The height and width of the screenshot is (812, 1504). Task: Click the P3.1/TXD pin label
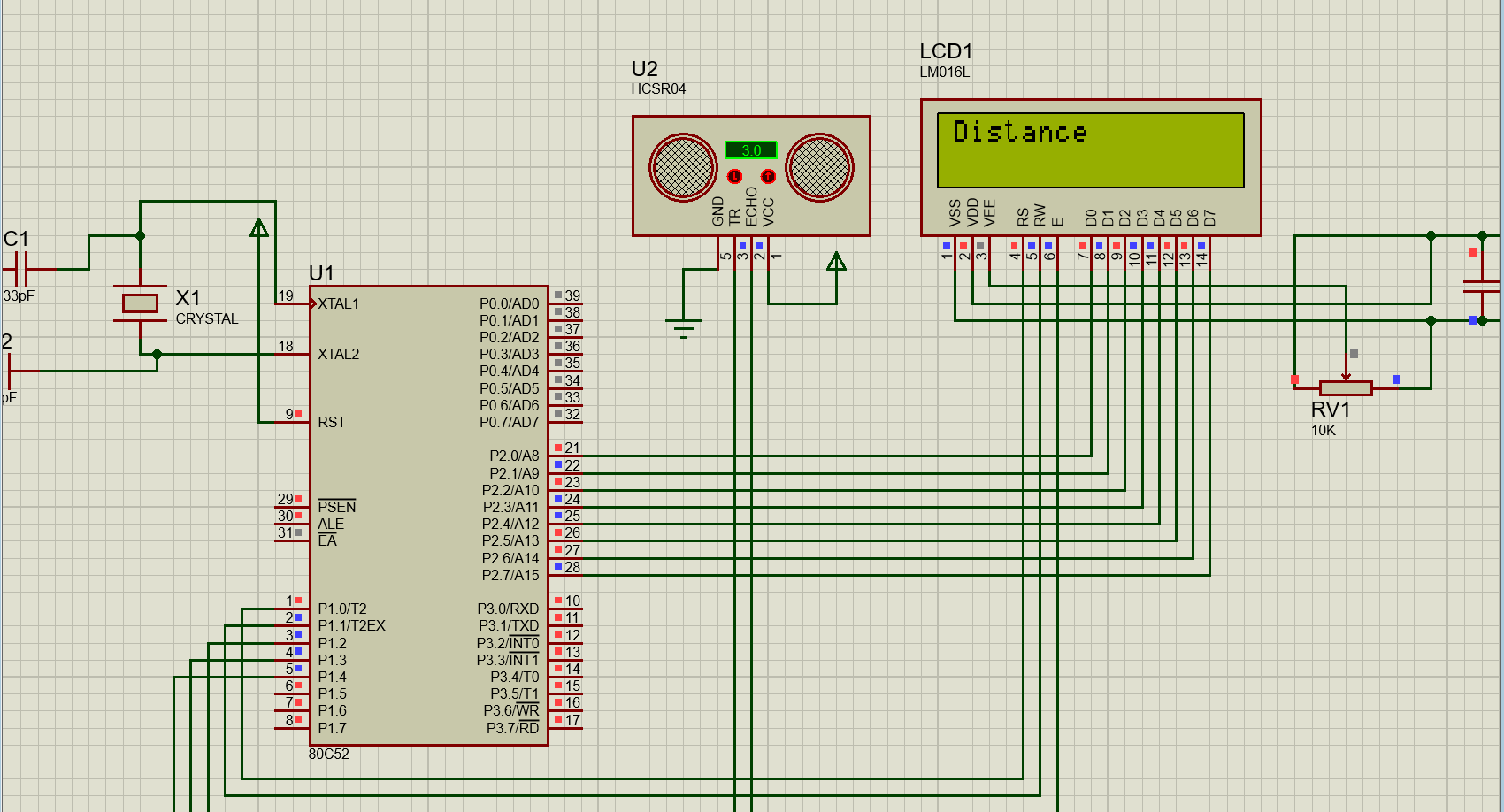(x=509, y=626)
